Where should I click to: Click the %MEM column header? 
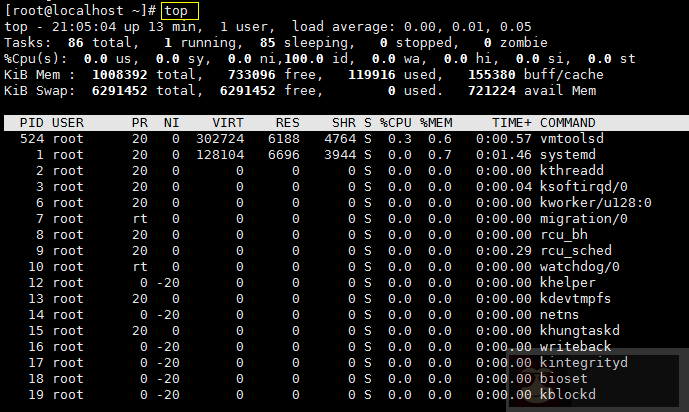(x=436, y=122)
